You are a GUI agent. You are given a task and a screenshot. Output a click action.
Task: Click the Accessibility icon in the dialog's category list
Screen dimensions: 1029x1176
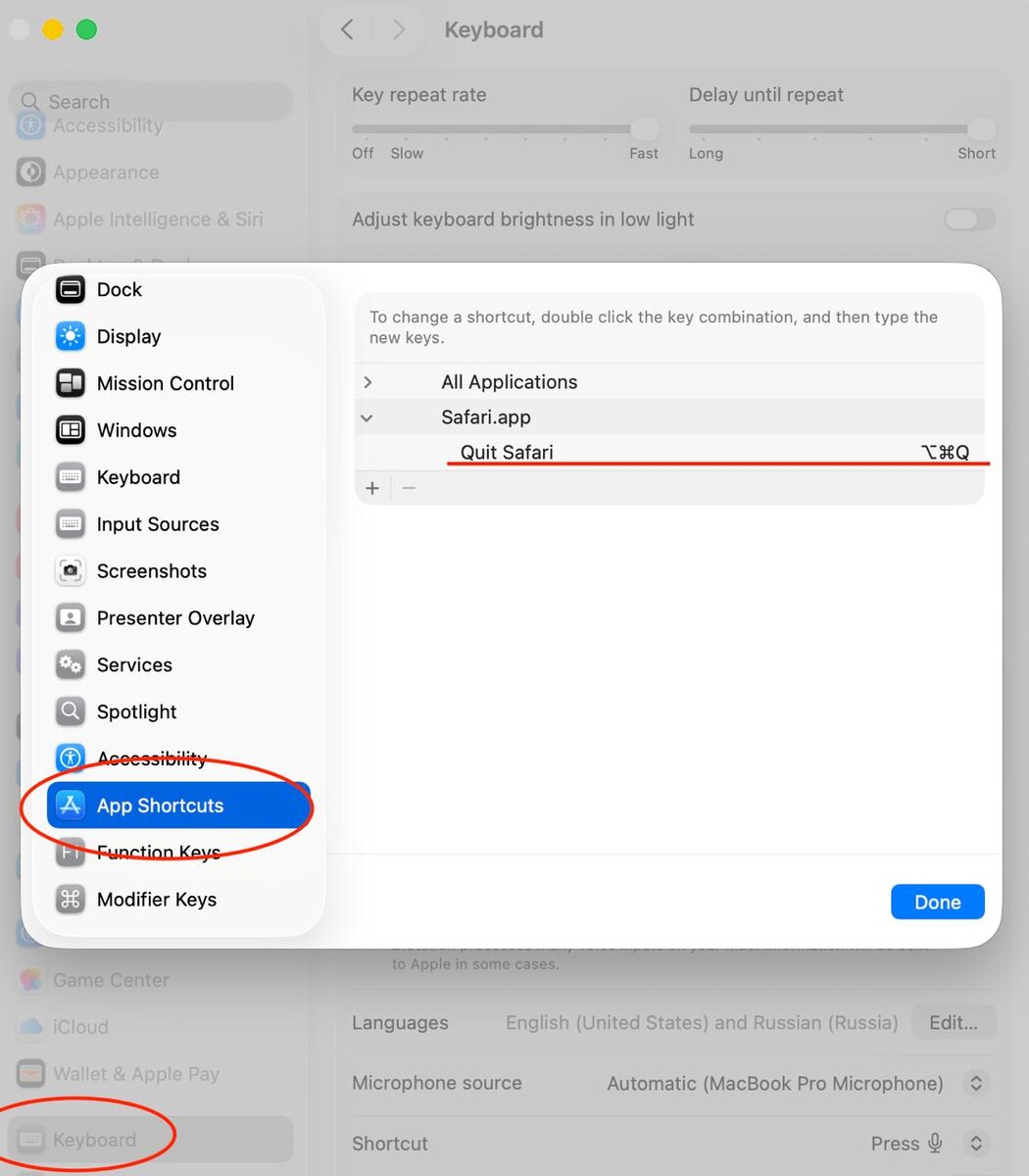pyautogui.click(x=71, y=759)
